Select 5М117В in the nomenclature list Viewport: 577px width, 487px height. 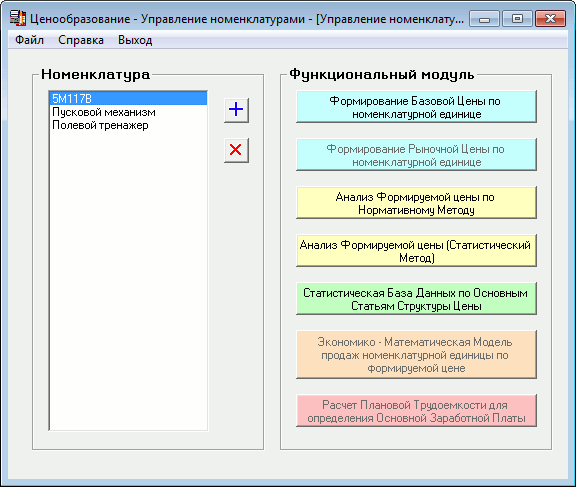click(x=128, y=99)
